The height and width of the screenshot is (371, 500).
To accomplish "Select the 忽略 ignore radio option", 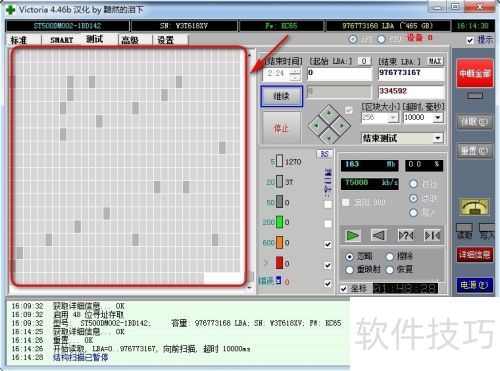I will coord(349,257).
